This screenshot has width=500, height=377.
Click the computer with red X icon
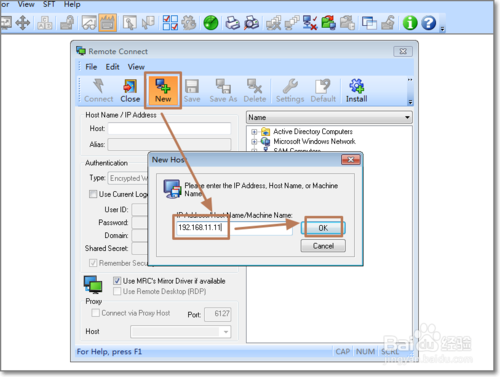click(310, 23)
